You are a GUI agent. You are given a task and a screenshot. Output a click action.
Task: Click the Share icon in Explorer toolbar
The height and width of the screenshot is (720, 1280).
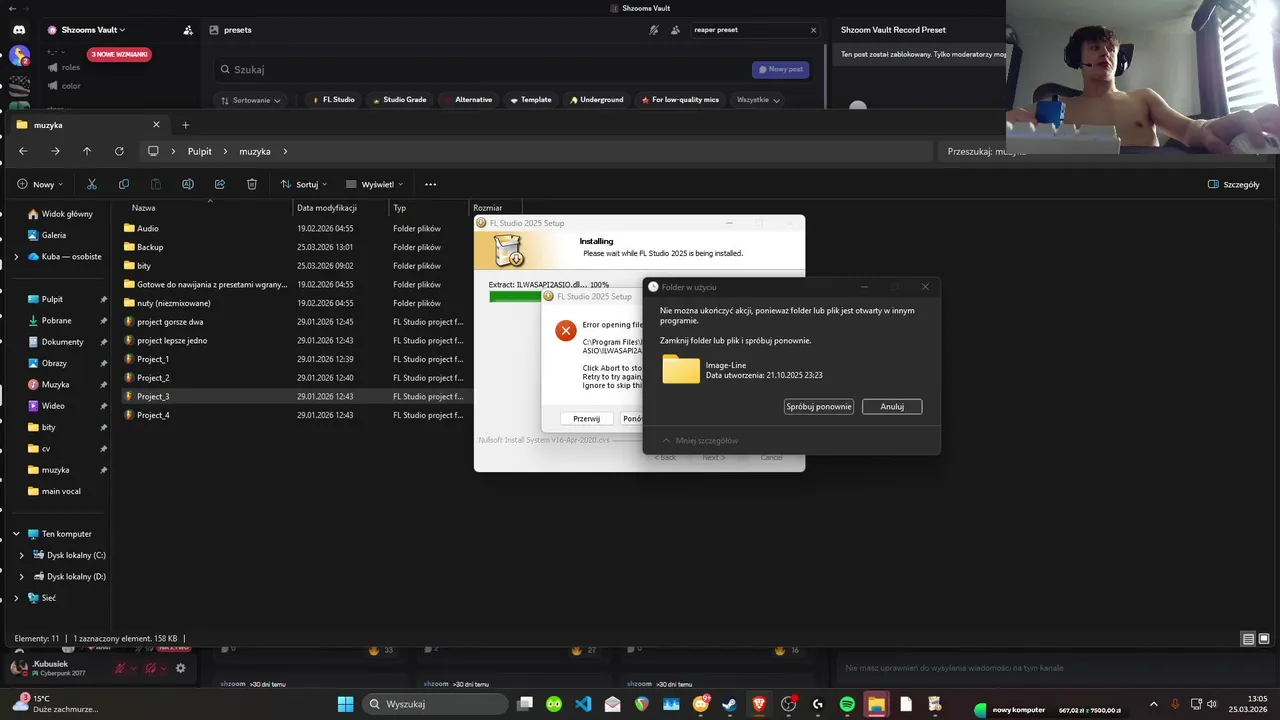(220, 184)
